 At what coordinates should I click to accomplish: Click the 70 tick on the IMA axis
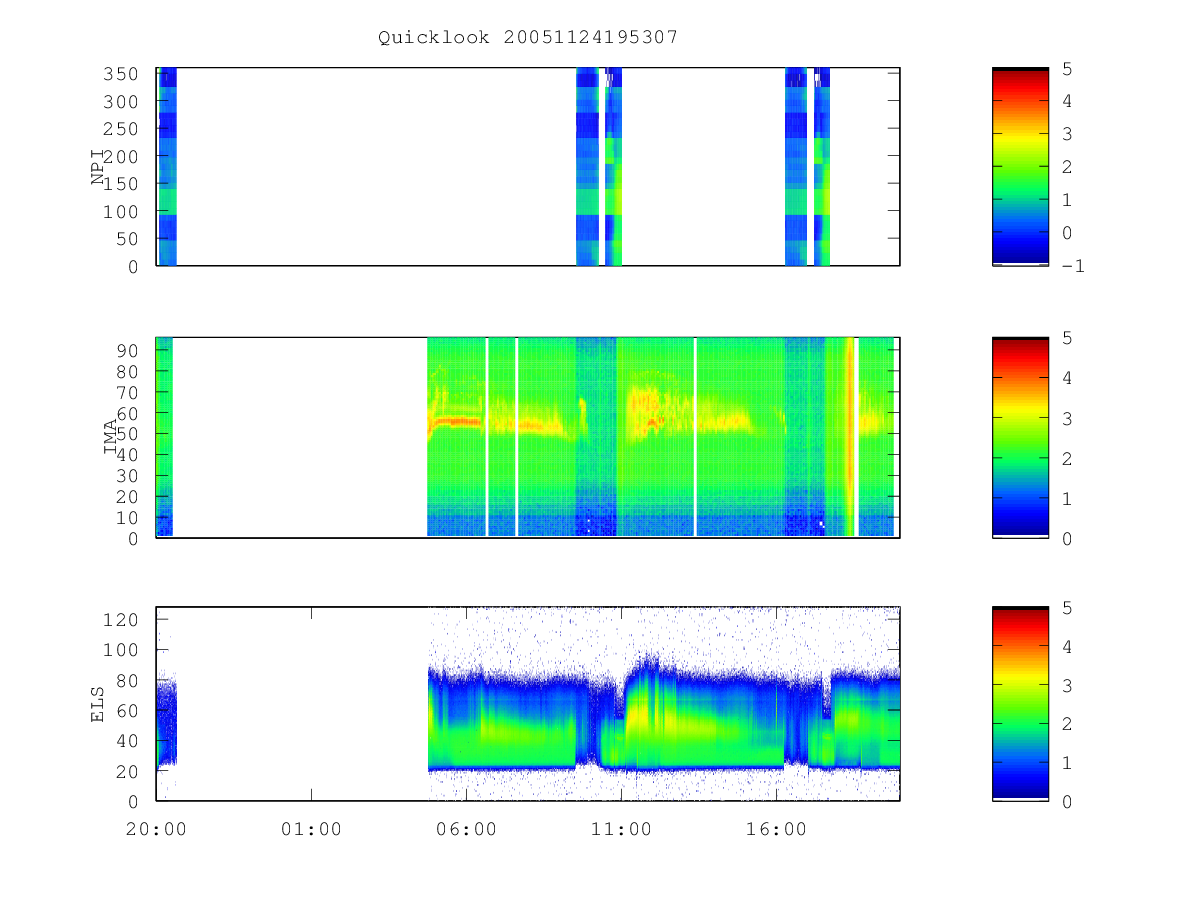tap(127, 392)
